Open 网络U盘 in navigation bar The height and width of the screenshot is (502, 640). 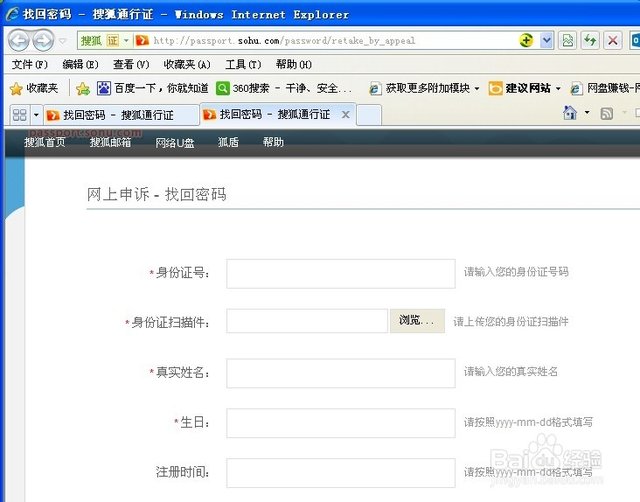point(175,142)
